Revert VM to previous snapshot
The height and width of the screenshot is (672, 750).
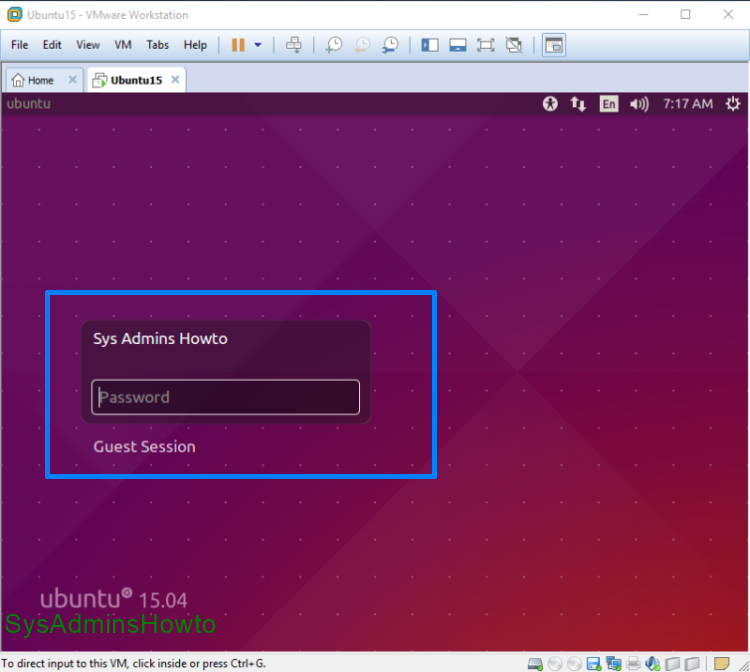[x=362, y=45]
